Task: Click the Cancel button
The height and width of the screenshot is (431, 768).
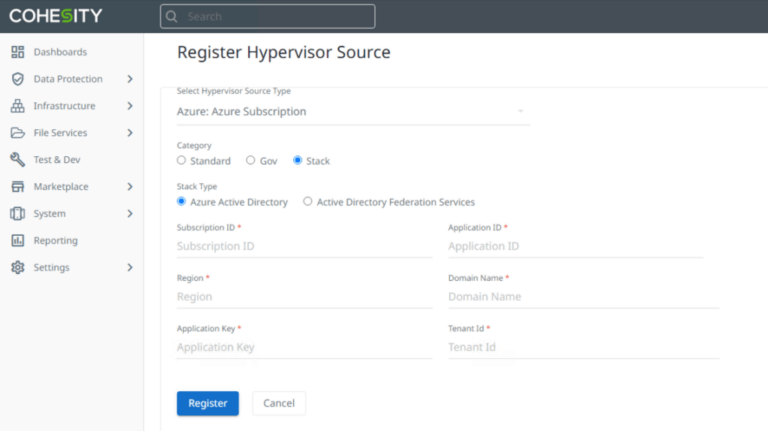Action: [279, 403]
